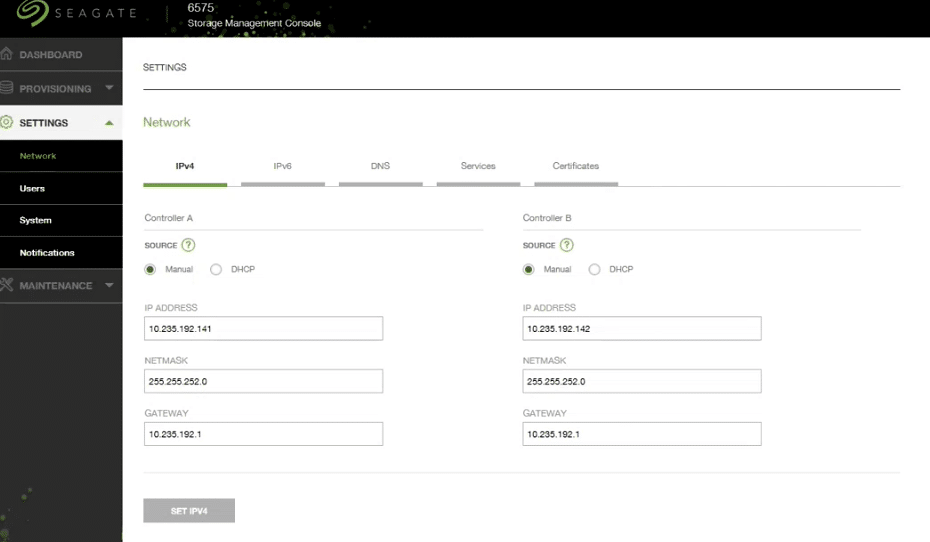This screenshot has height=542, width=930.
Task: Open Users under Settings sidebar
Action: click(61, 189)
